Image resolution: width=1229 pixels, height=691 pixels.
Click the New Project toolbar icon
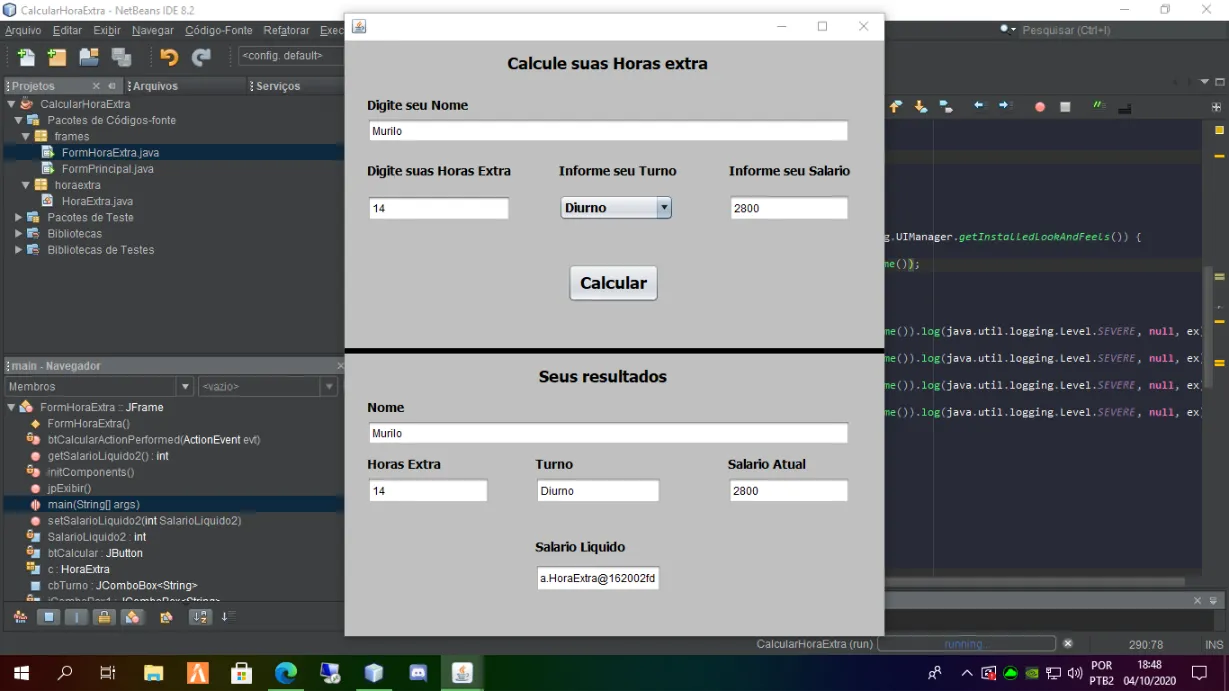point(57,57)
